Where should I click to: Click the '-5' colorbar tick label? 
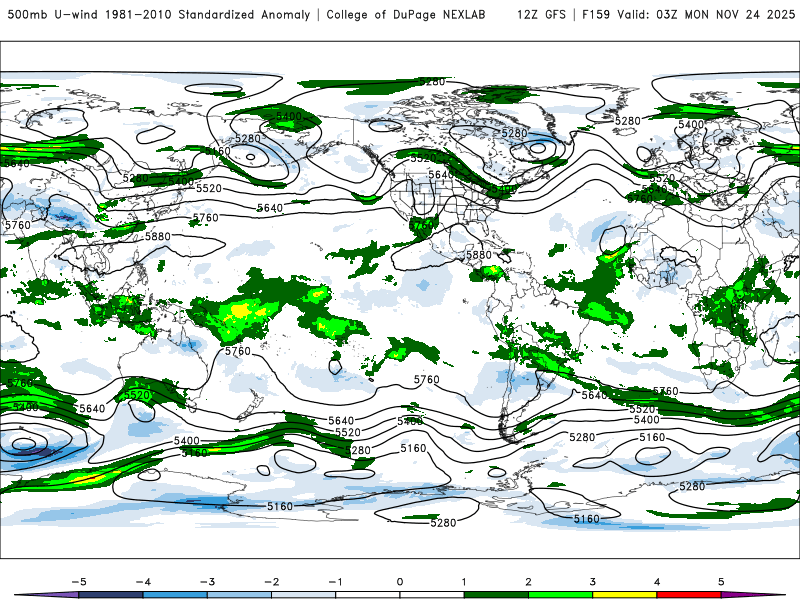point(79,582)
